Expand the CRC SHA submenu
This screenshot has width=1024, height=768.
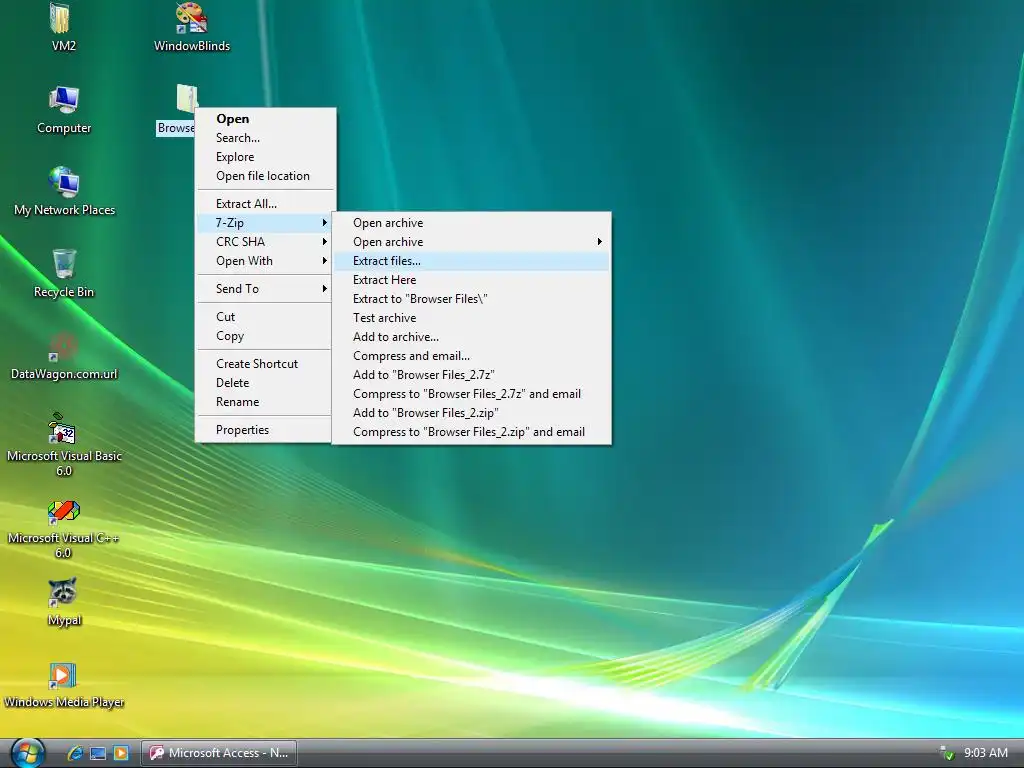266,242
